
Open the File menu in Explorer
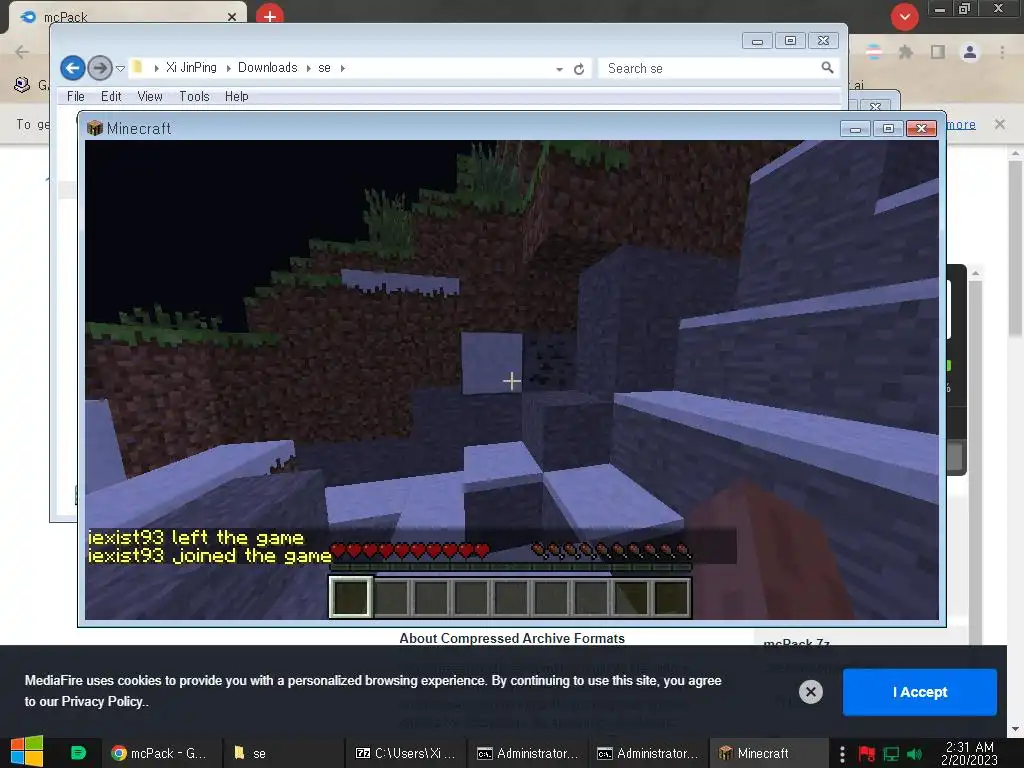pyautogui.click(x=76, y=96)
